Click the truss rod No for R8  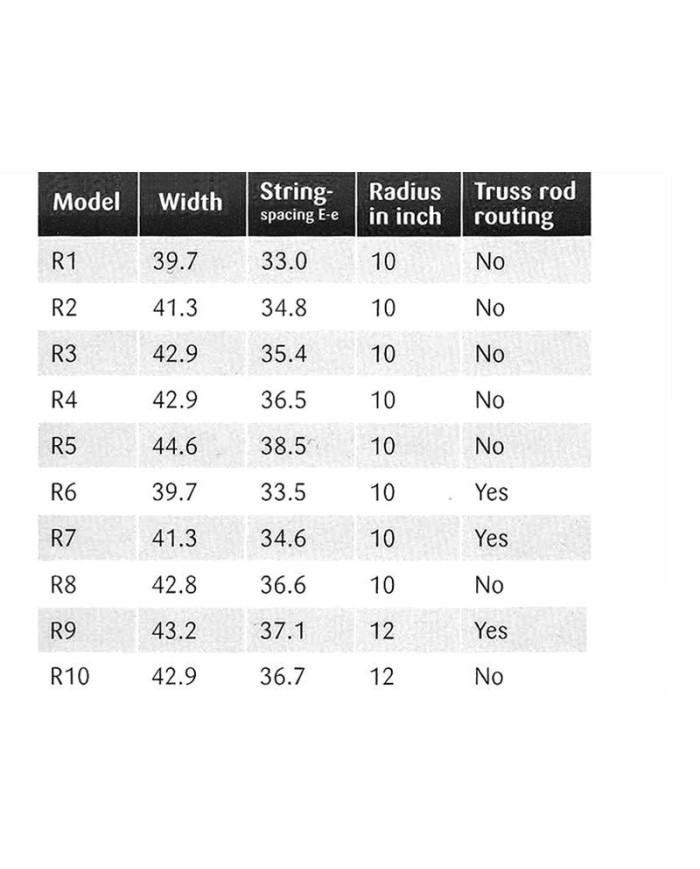click(489, 585)
